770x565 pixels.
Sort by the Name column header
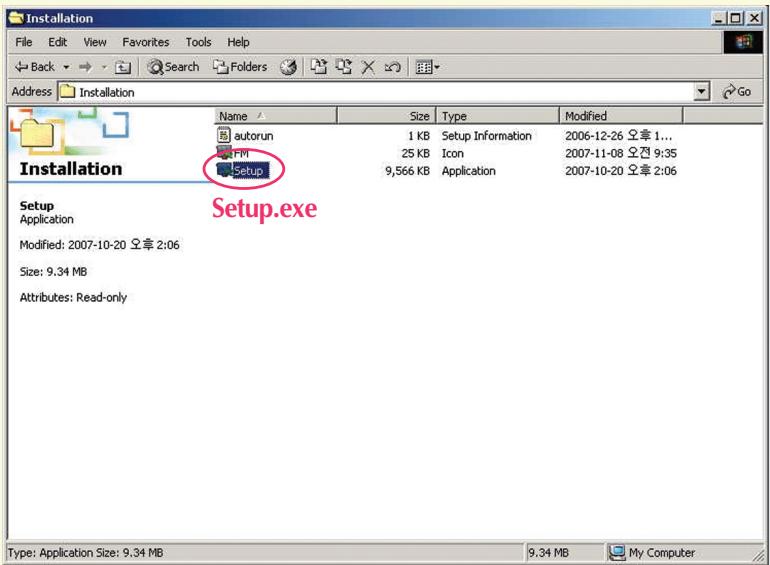275,116
